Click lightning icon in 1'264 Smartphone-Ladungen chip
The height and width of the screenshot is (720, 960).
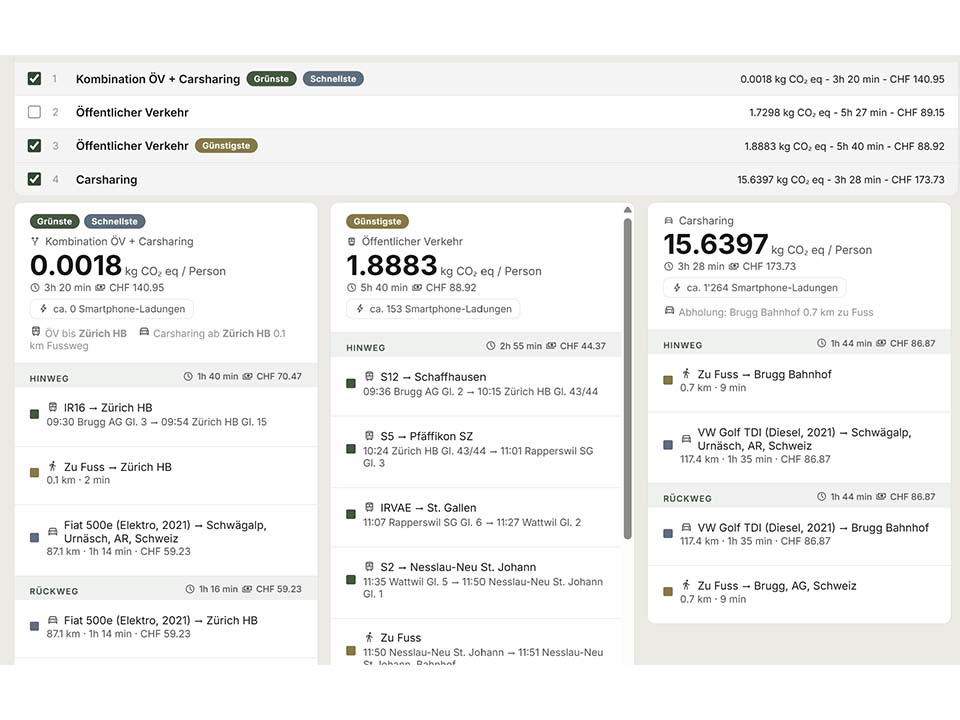tap(677, 287)
